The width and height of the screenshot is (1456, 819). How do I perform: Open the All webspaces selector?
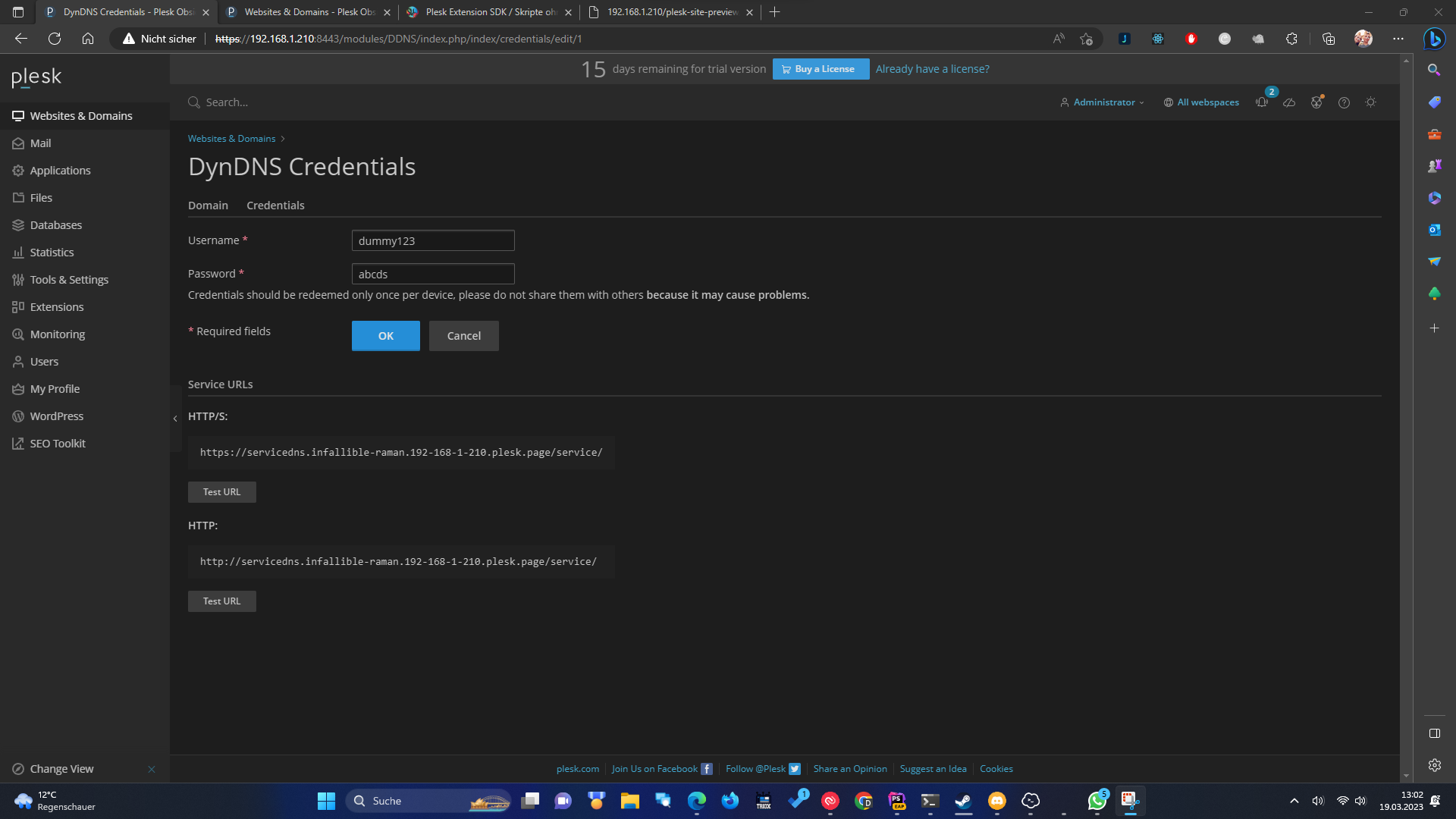coord(1202,102)
